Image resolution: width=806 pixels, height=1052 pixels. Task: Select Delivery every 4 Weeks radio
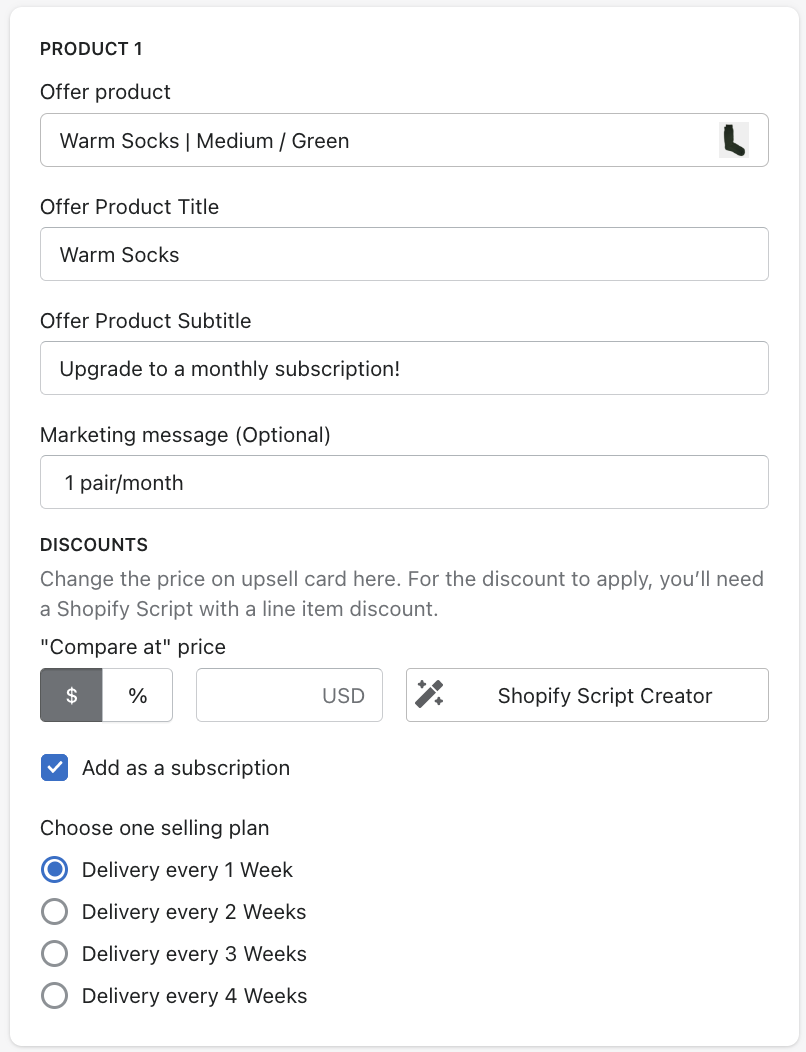54,996
